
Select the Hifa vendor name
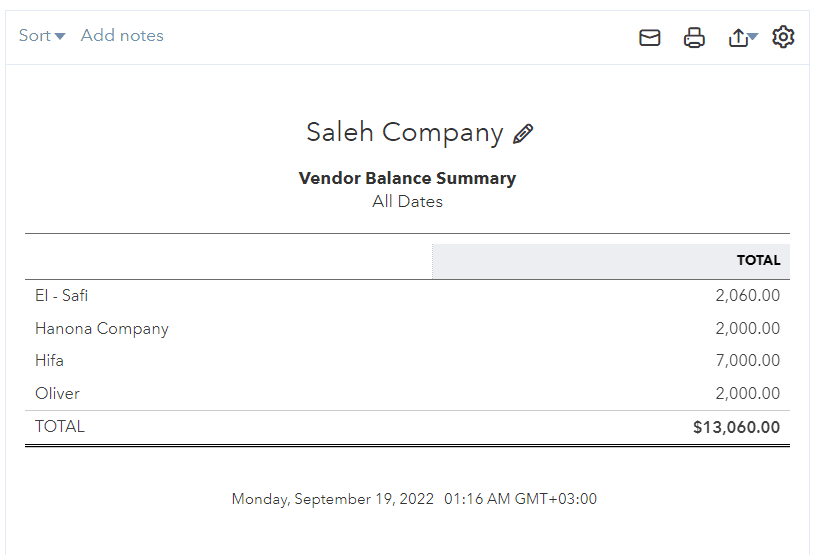point(50,360)
